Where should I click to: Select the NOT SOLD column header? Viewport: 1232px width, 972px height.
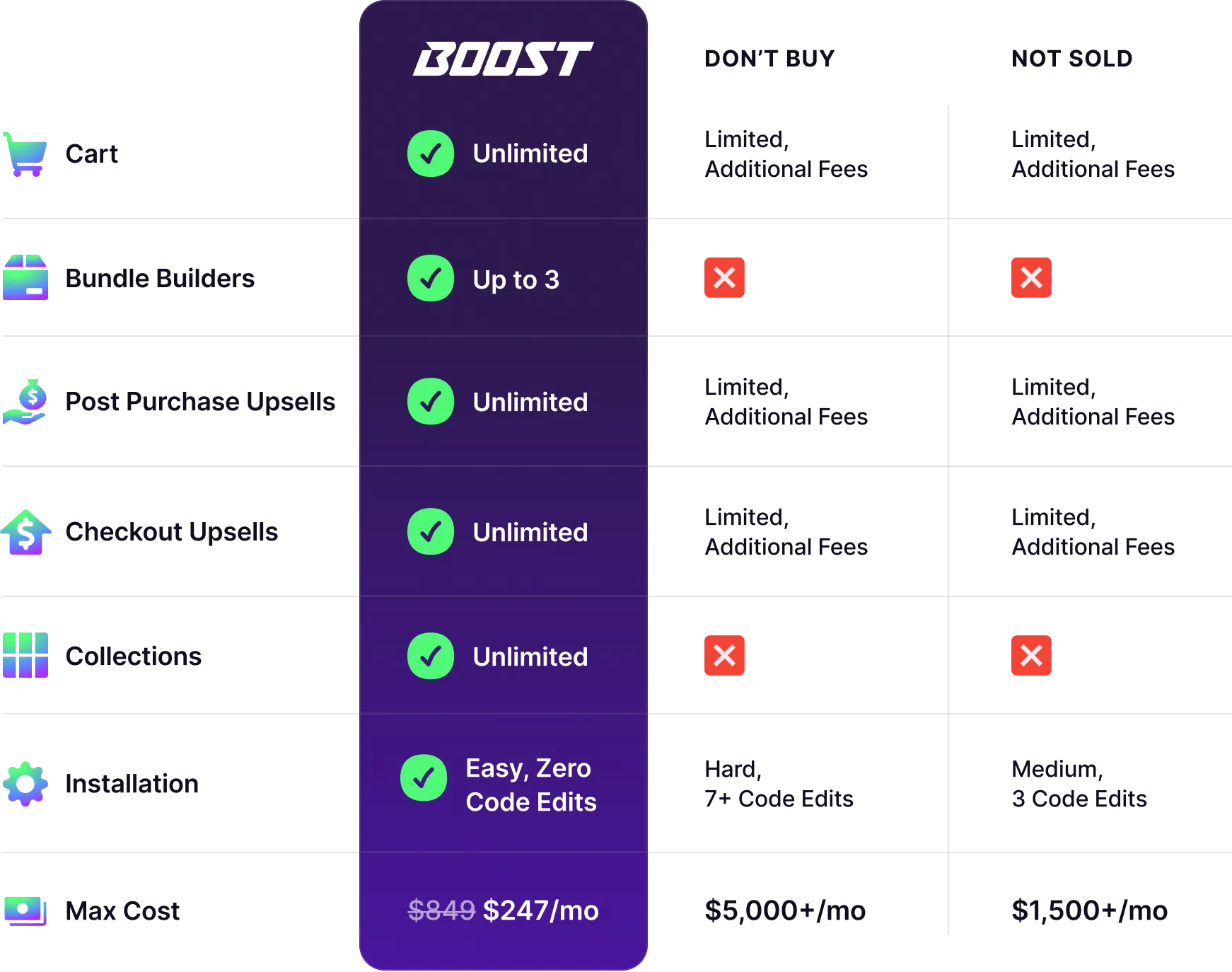(1071, 59)
